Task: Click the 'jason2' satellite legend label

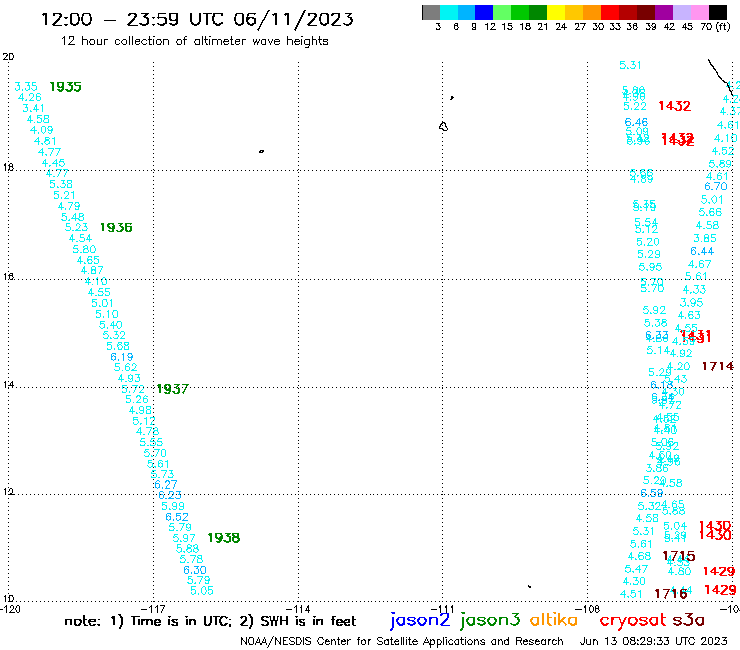Action: pos(420,620)
